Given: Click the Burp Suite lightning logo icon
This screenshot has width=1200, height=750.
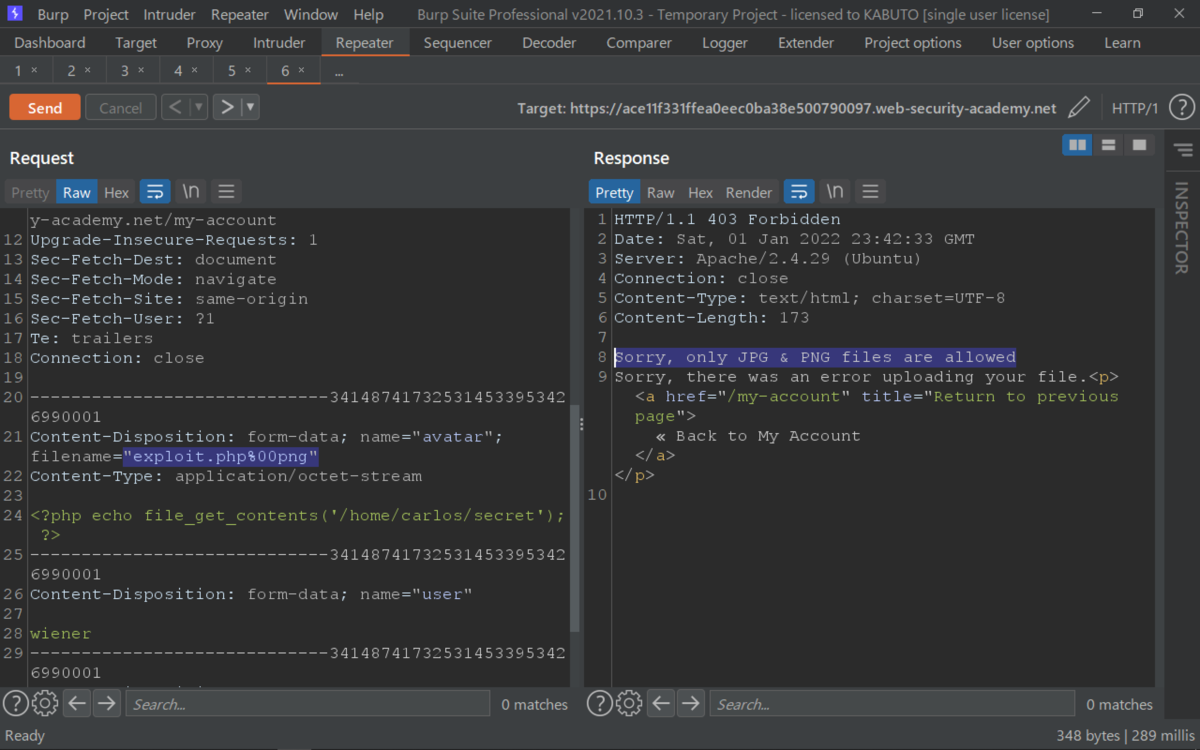Looking at the screenshot, I should (x=15, y=14).
